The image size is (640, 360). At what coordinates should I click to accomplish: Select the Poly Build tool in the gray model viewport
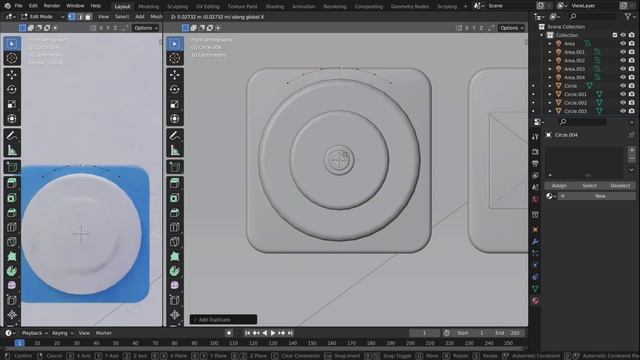coord(175,256)
